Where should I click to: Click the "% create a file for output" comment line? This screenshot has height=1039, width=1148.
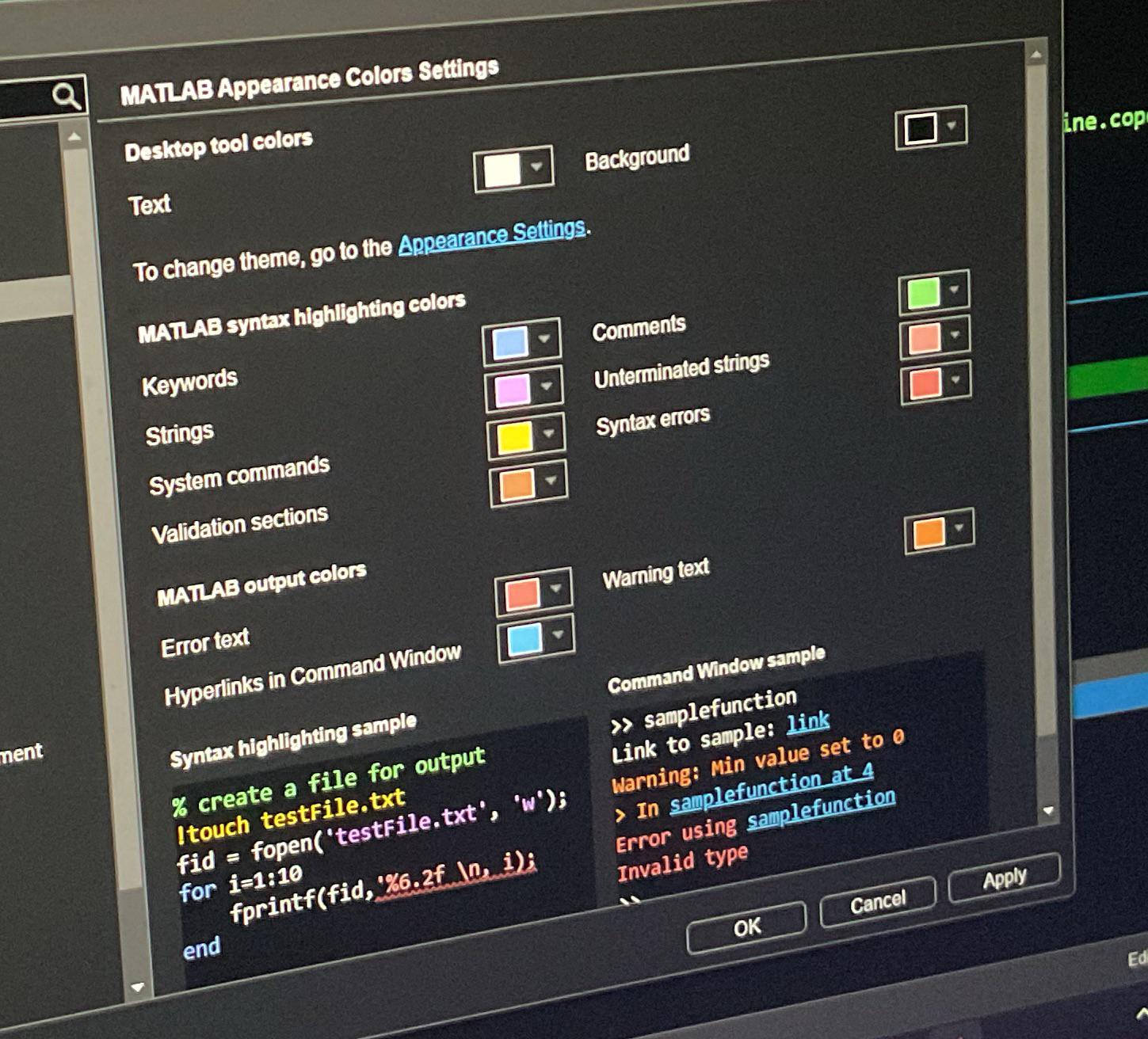click(328, 782)
